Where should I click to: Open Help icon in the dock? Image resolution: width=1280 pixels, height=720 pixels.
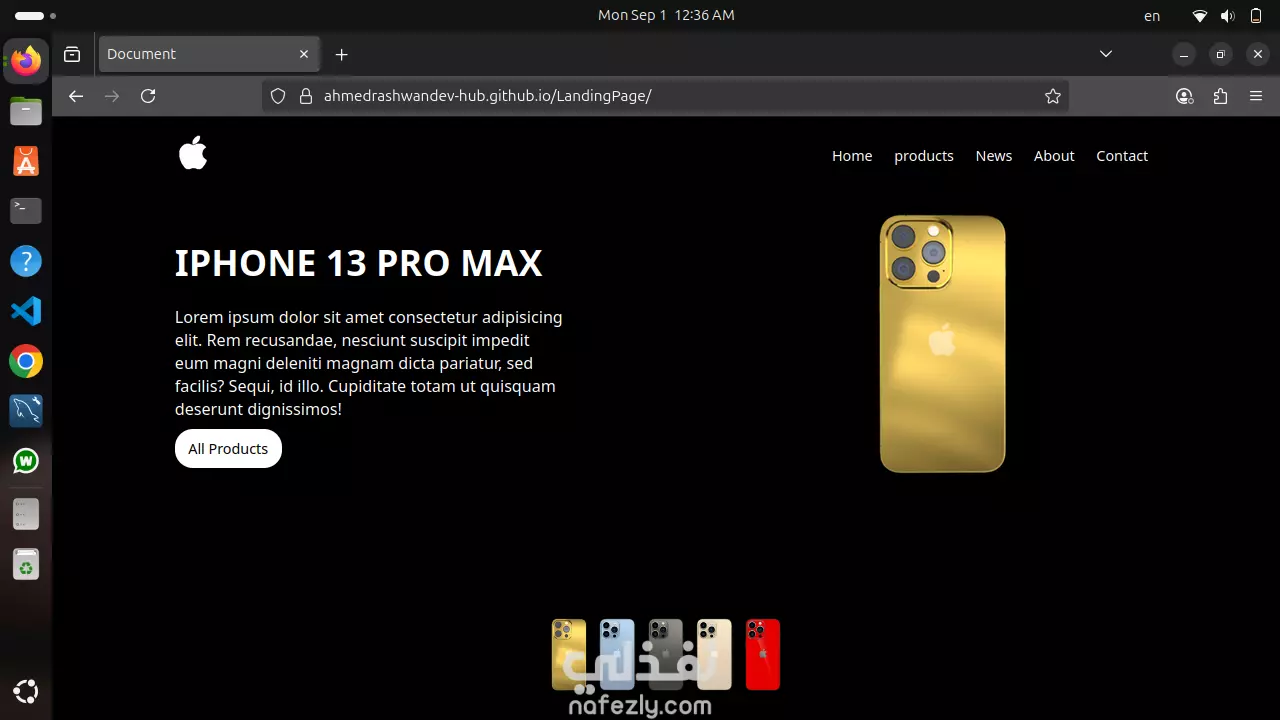(x=26, y=261)
